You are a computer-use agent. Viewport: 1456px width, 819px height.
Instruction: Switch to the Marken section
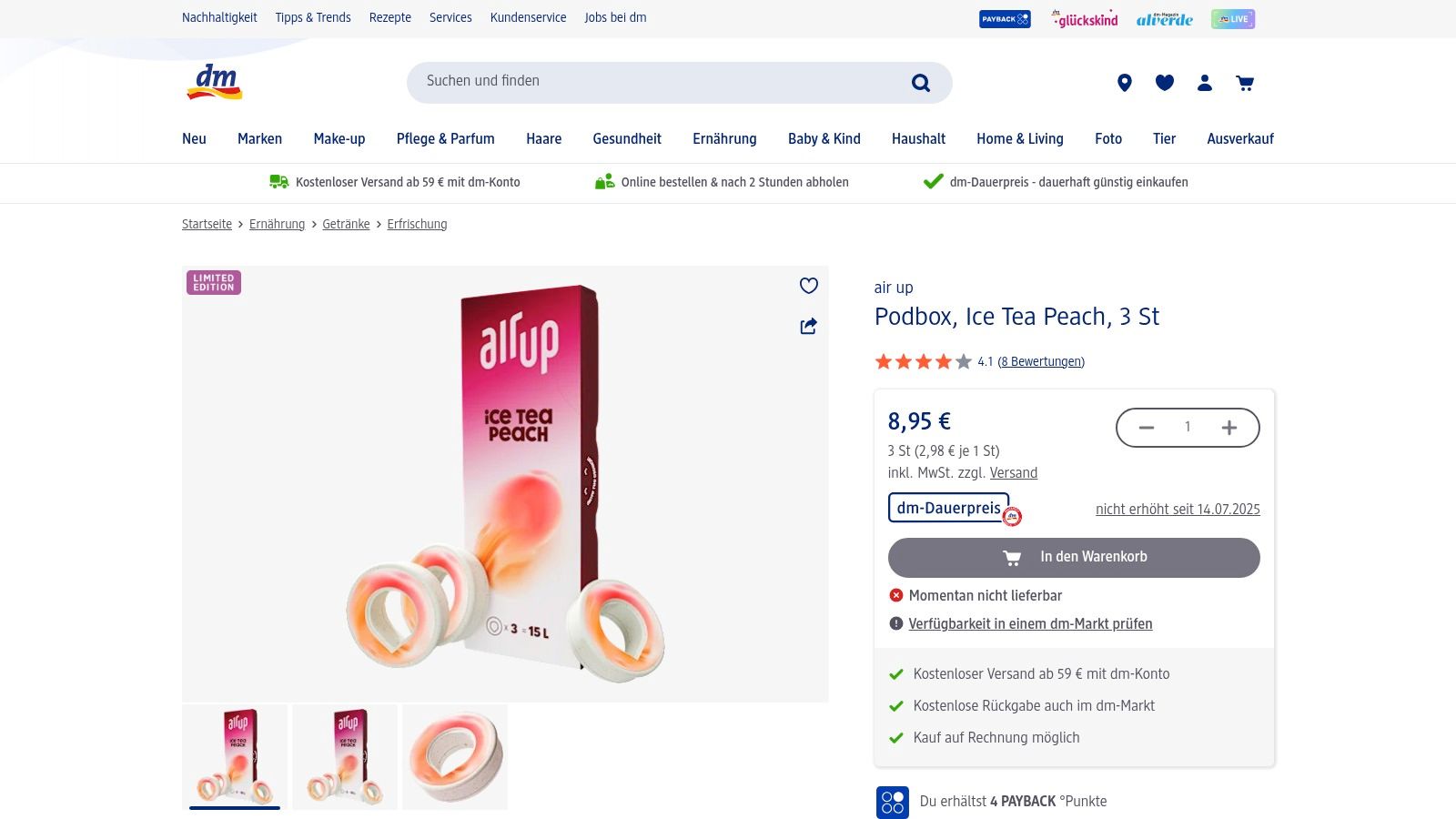click(x=259, y=138)
